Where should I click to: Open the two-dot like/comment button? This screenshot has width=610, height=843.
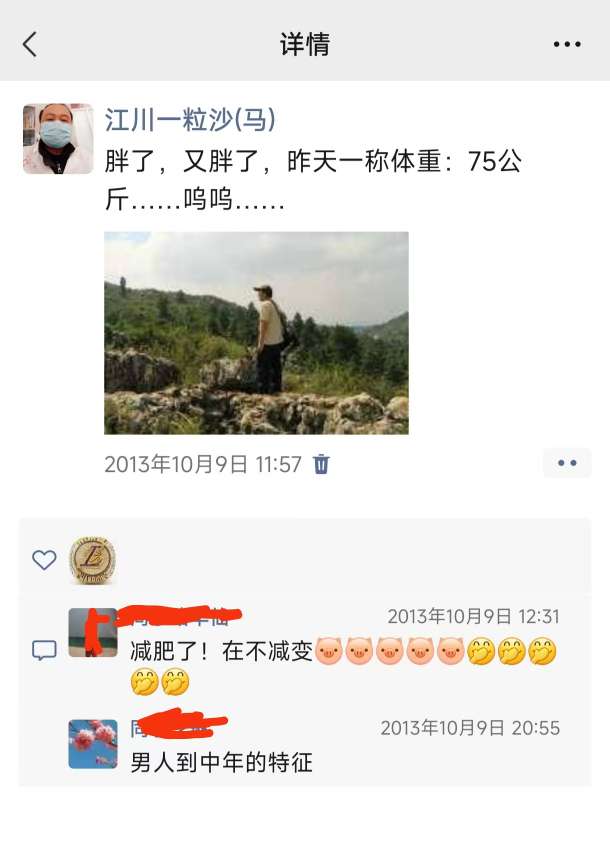(567, 463)
